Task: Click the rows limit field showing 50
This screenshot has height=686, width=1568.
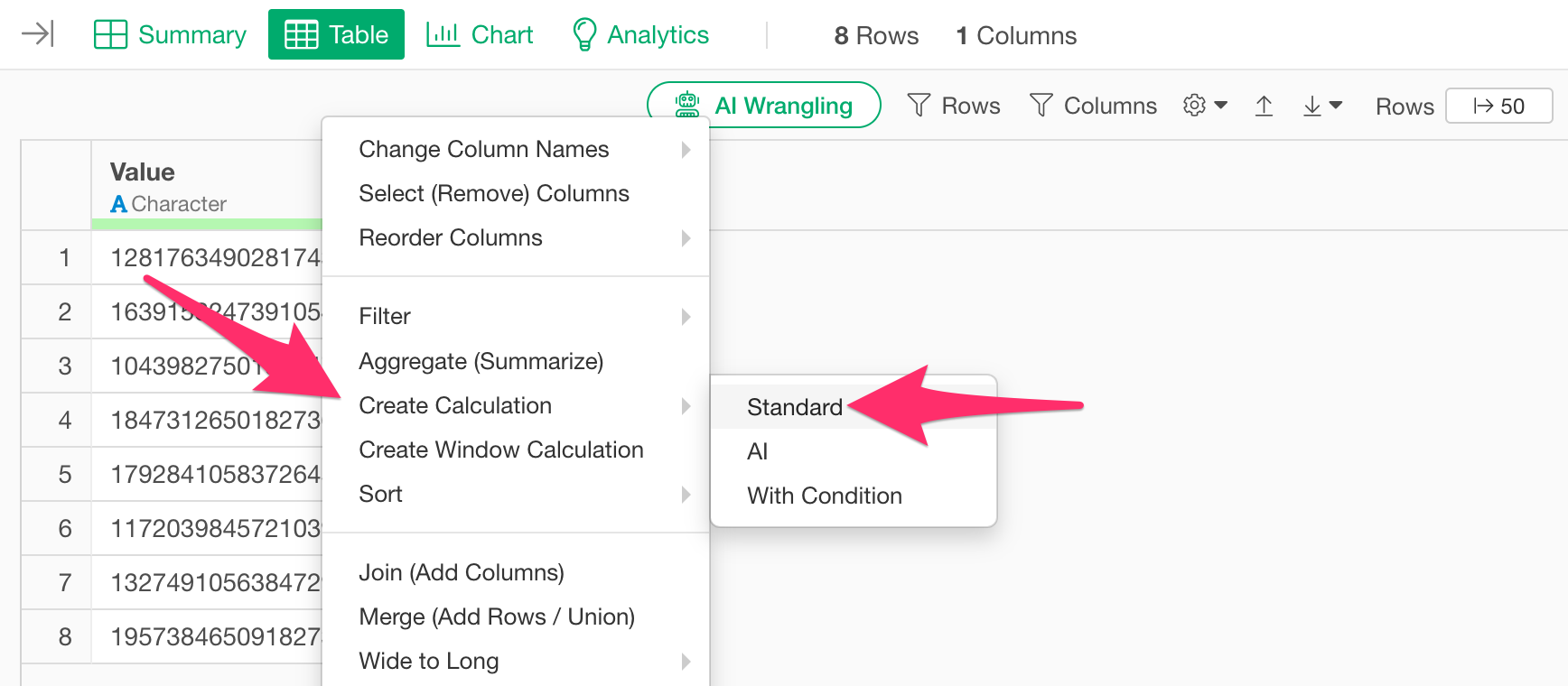Action: tap(1499, 106)
